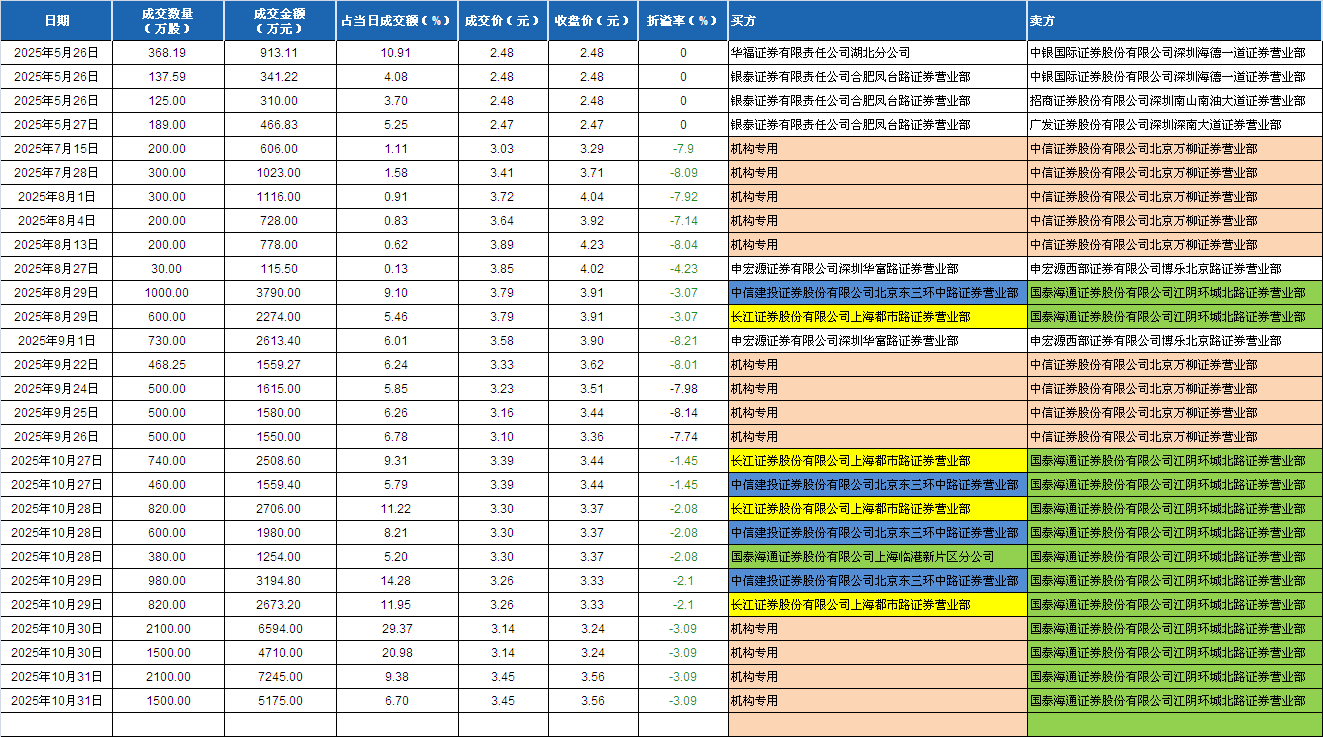Viewport: 1323px width, 737px height.
Task: Click the 机构专用 buyer cell in the 2025年7月15日 row
Action: click(x=878, y=148)
